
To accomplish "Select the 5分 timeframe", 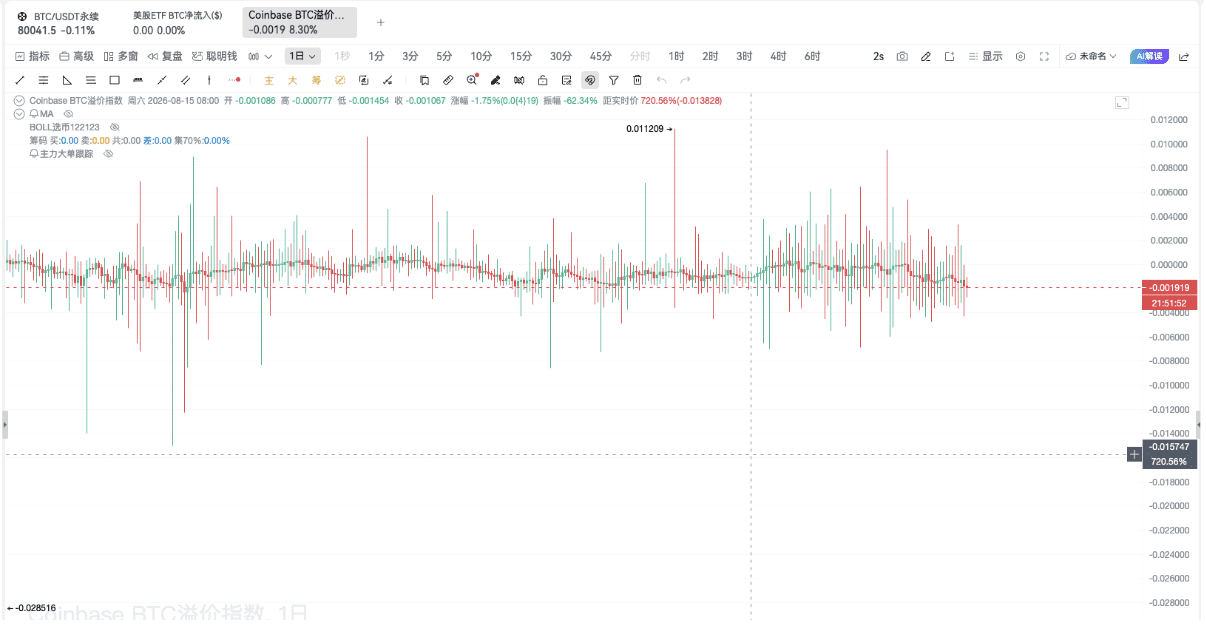I will (444, 57).
